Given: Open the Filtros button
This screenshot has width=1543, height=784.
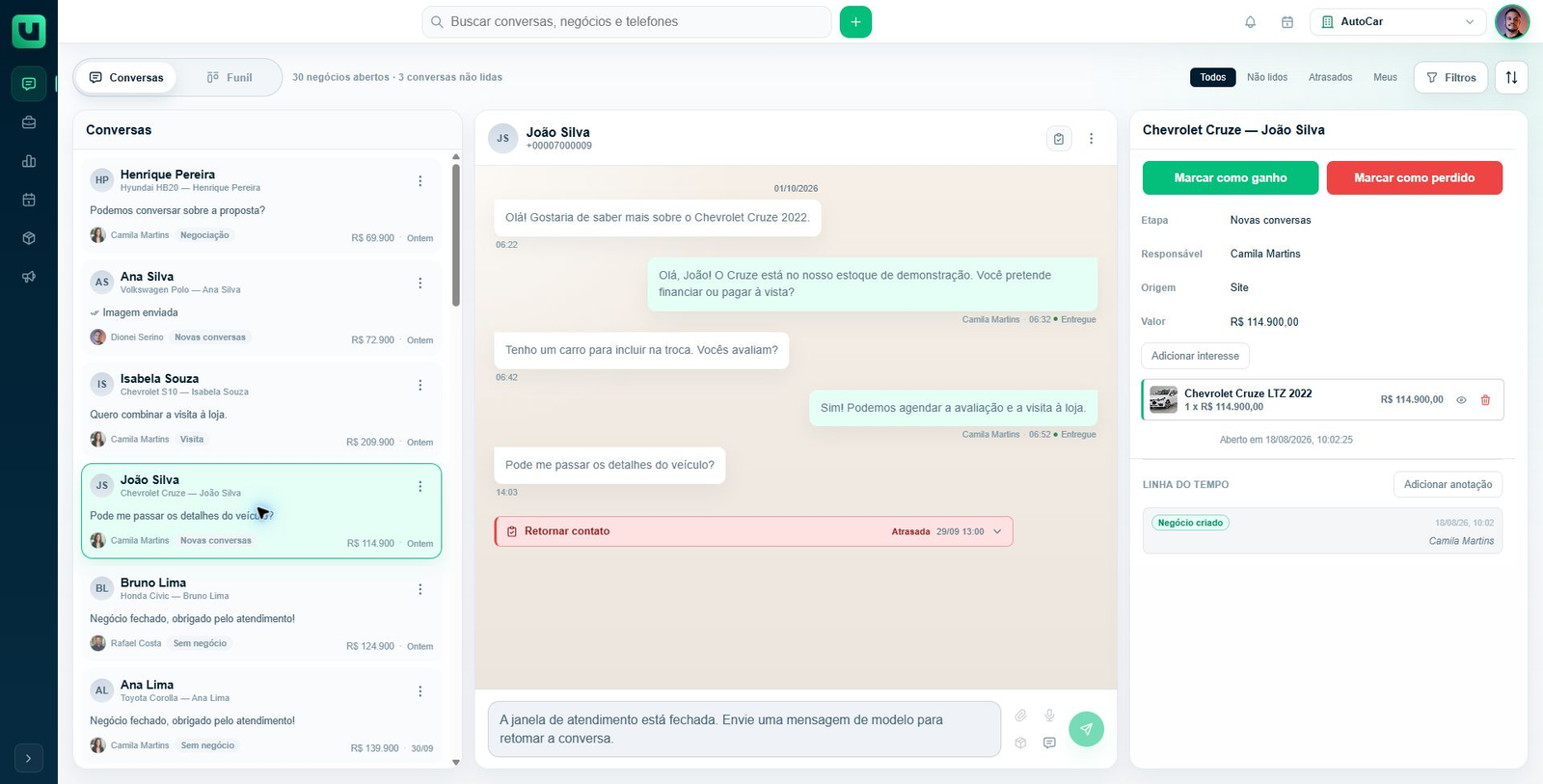Looking at the screenshot, I should [1450, 77].
